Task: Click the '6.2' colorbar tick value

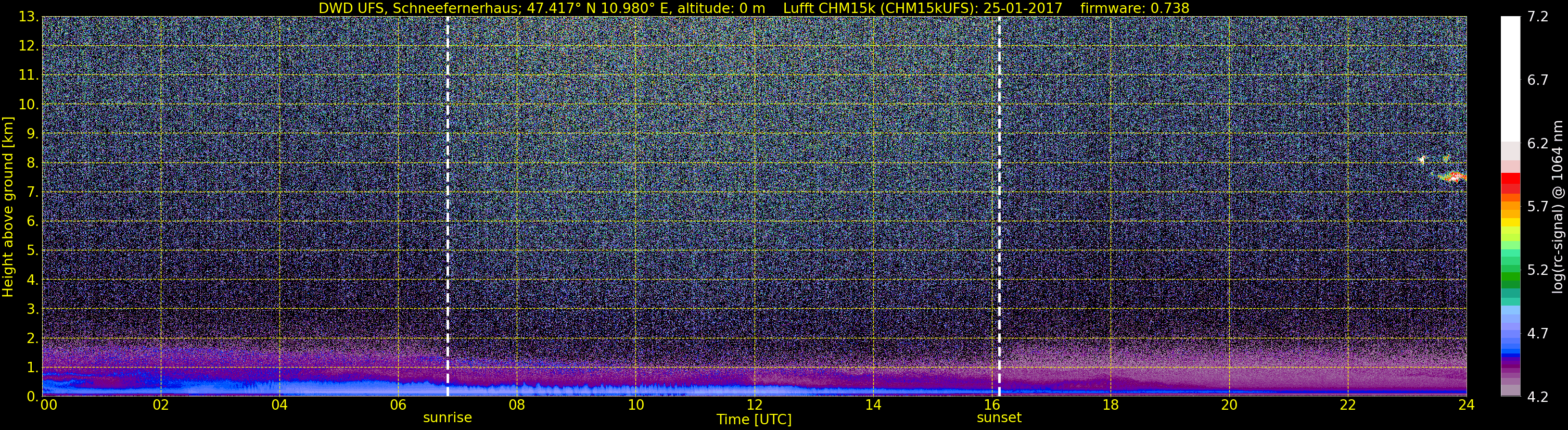Action: (x=1538, y=144)
